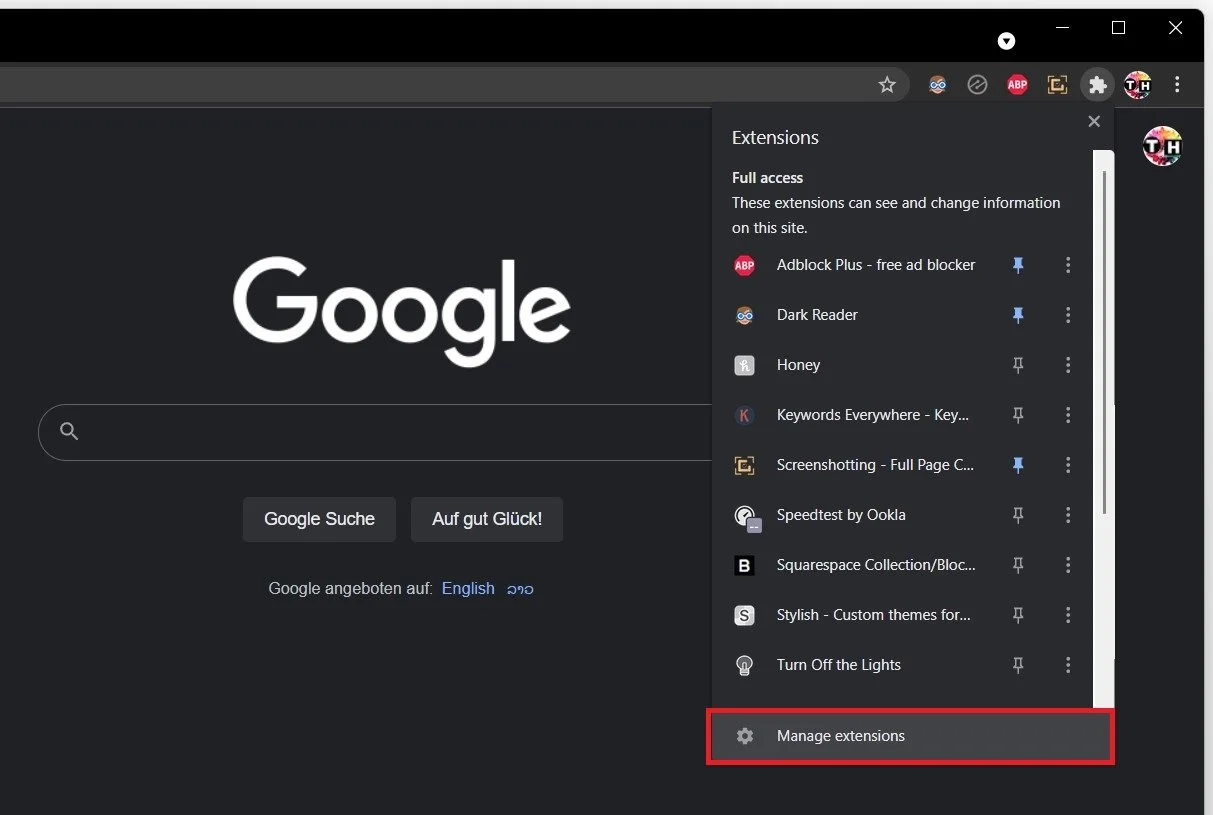Open the Chrome profile avatar in toolbar
The image size is (1213, 815).
coord(1137,85)
